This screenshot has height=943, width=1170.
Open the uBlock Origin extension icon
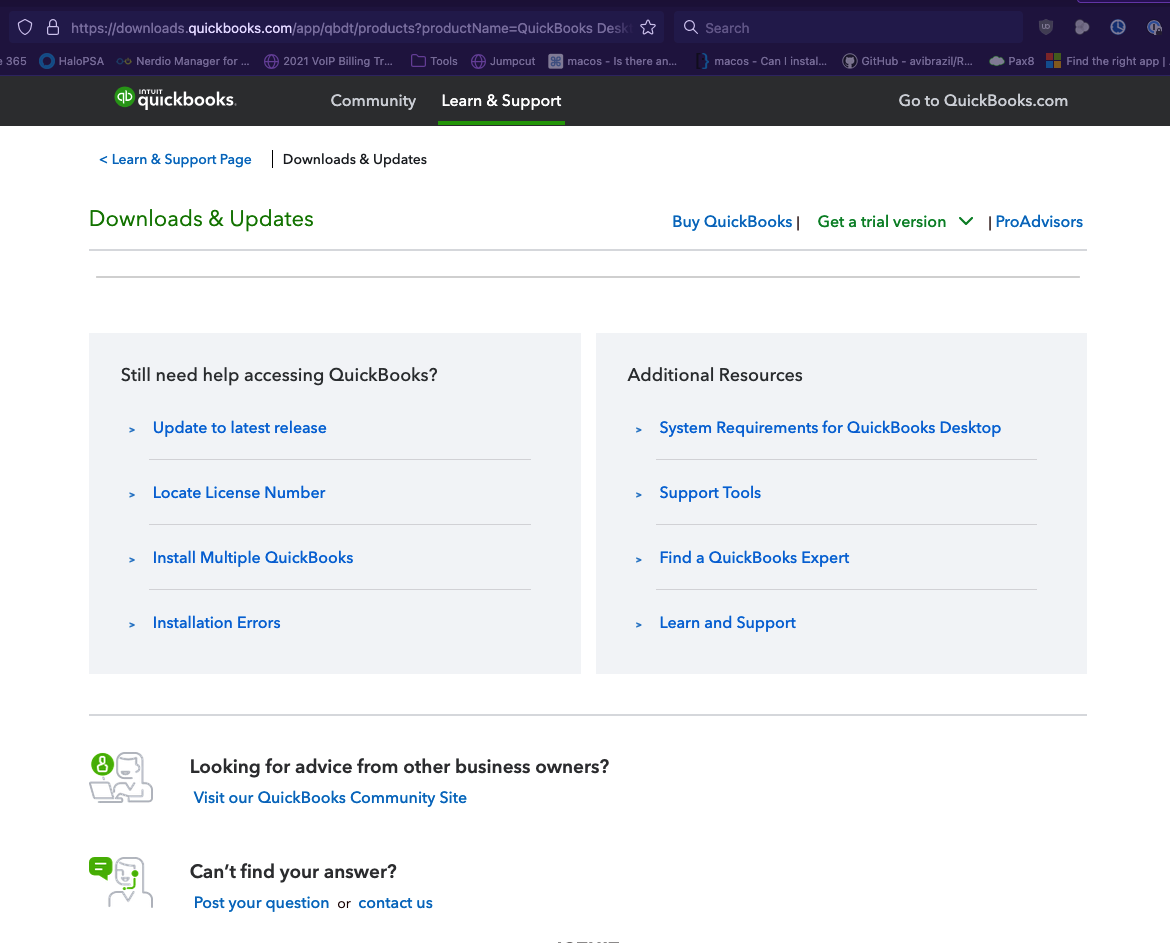[x=1046, y=28]
